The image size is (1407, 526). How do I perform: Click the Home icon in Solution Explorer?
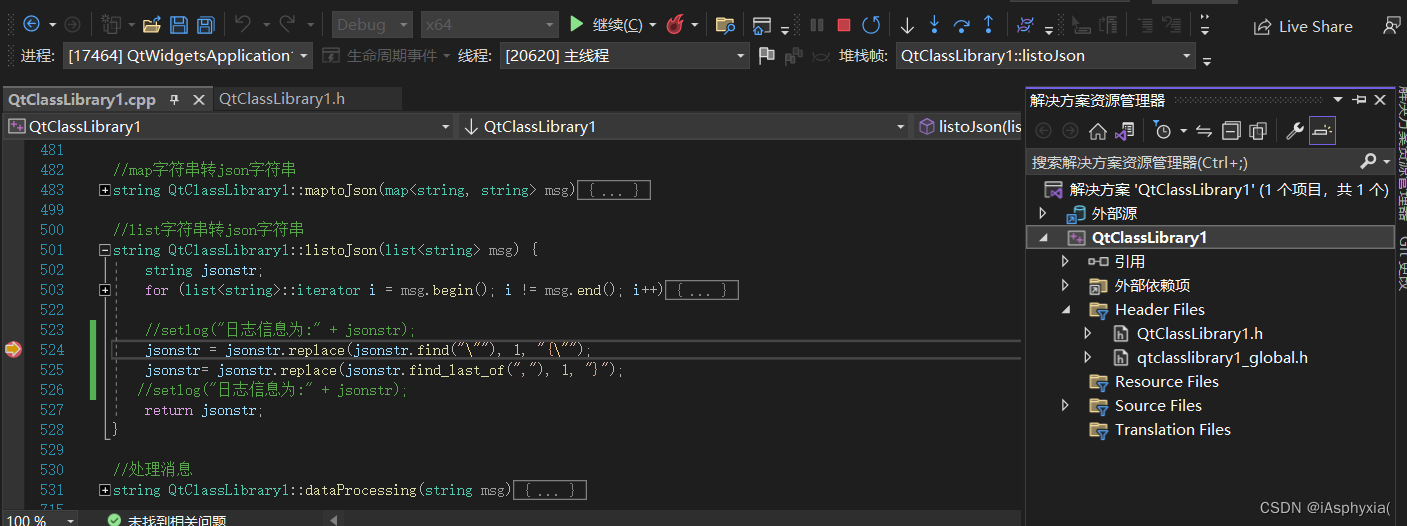[x=1098, y=131]
